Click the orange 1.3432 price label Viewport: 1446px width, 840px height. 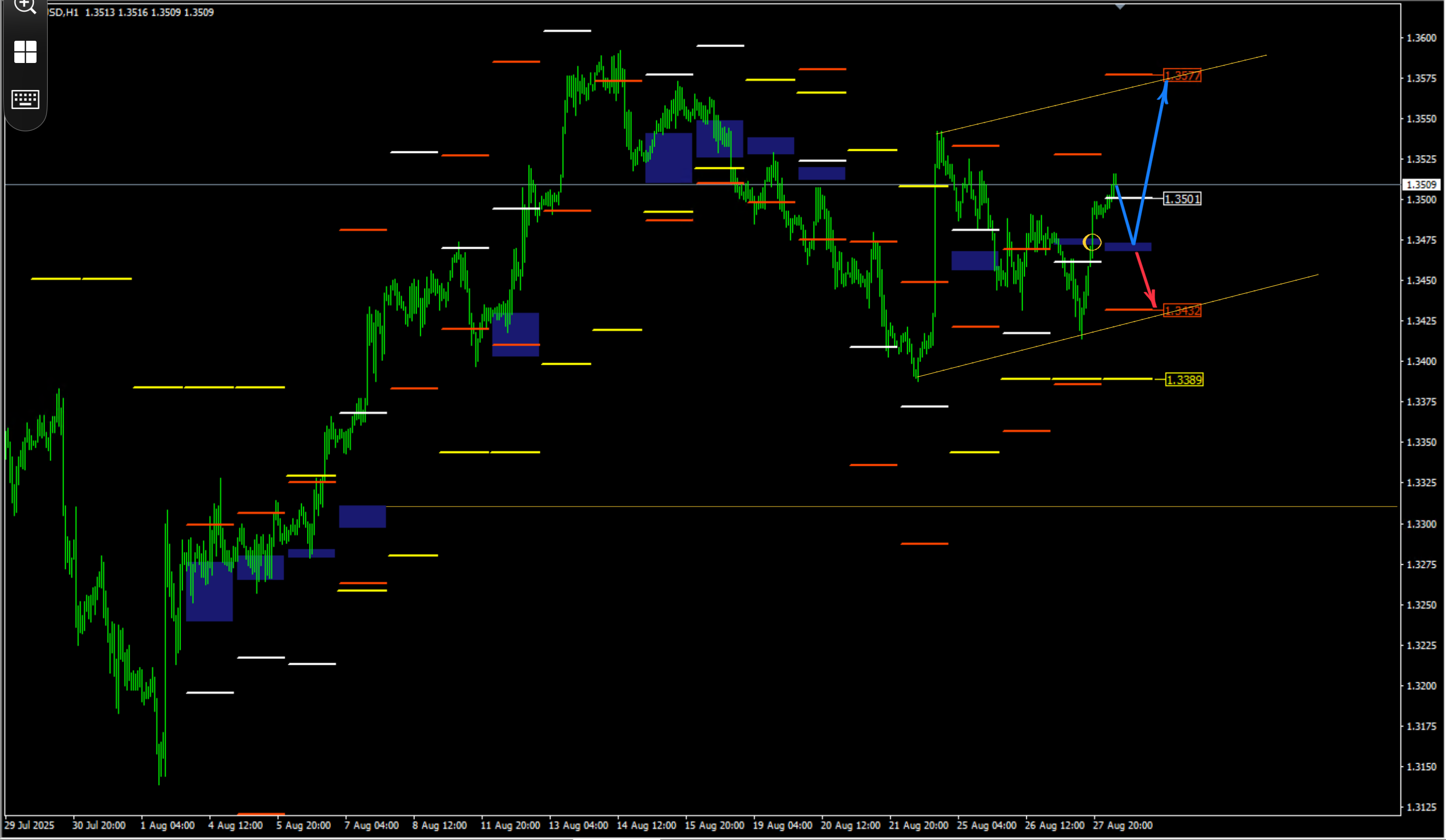tap(1182, 310)
